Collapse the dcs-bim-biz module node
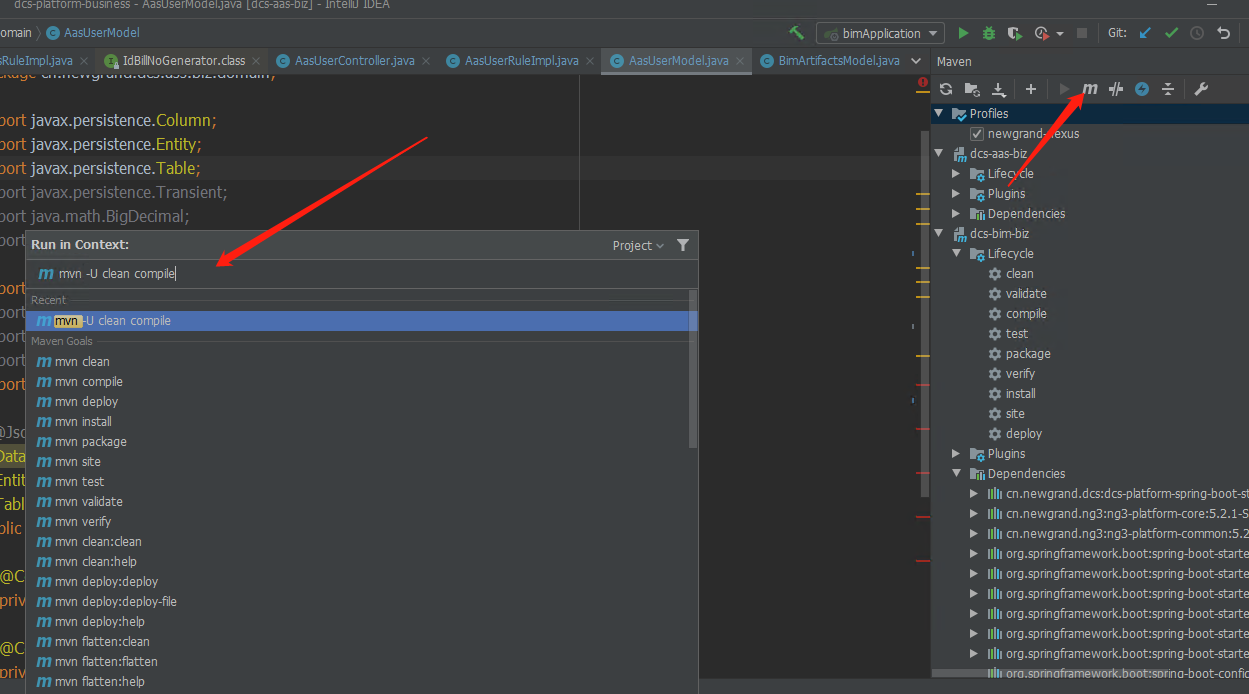The height and width of the screenshot is (694, 1249). (939, 234)
